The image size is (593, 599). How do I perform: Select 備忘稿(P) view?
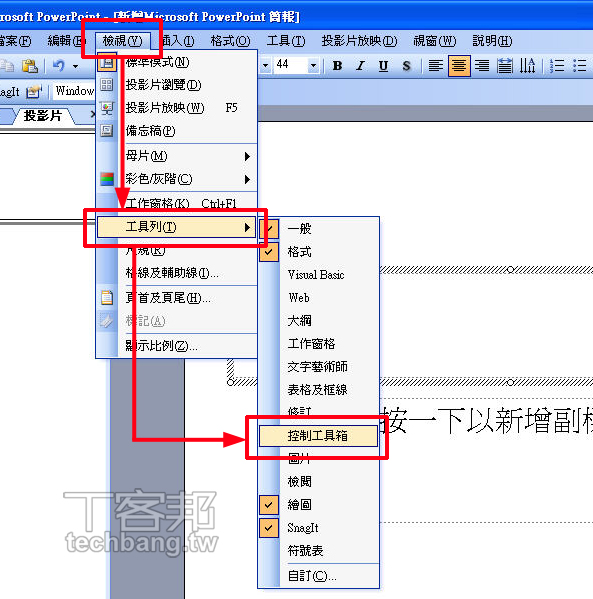(177, 131)
